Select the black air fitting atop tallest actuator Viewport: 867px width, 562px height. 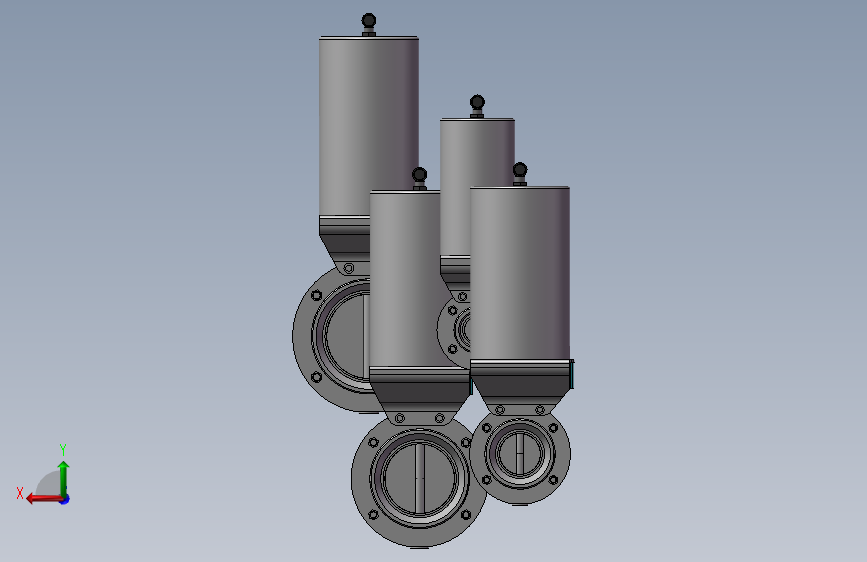369,25
